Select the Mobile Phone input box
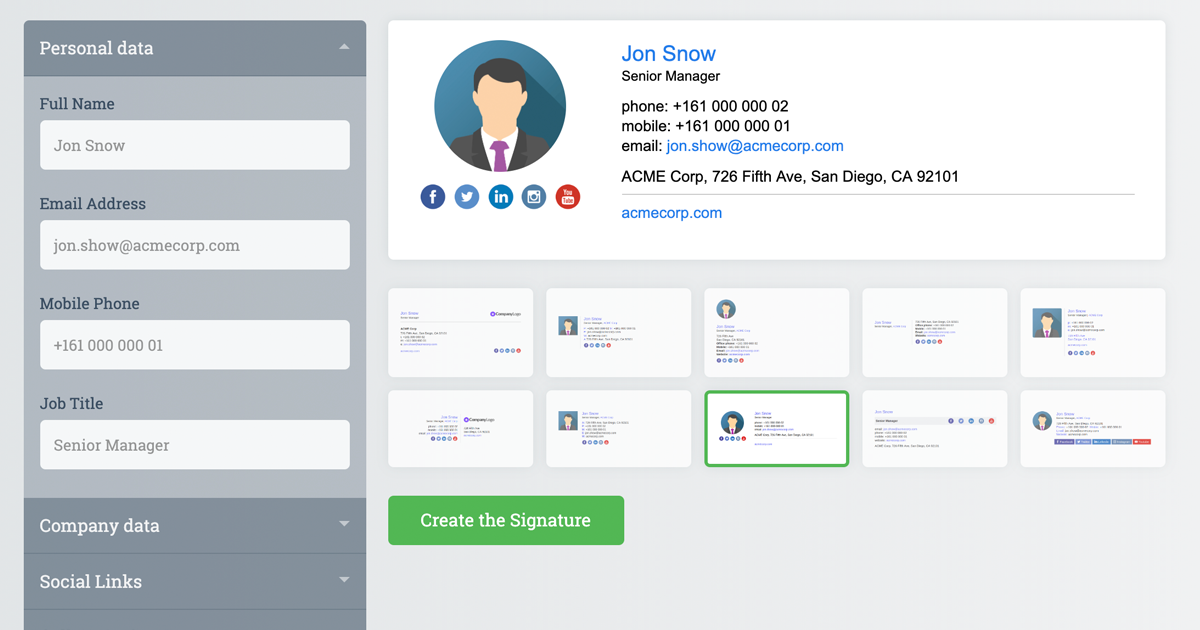The width and height of the screenshot is (1200, 630). click(195, 345)
